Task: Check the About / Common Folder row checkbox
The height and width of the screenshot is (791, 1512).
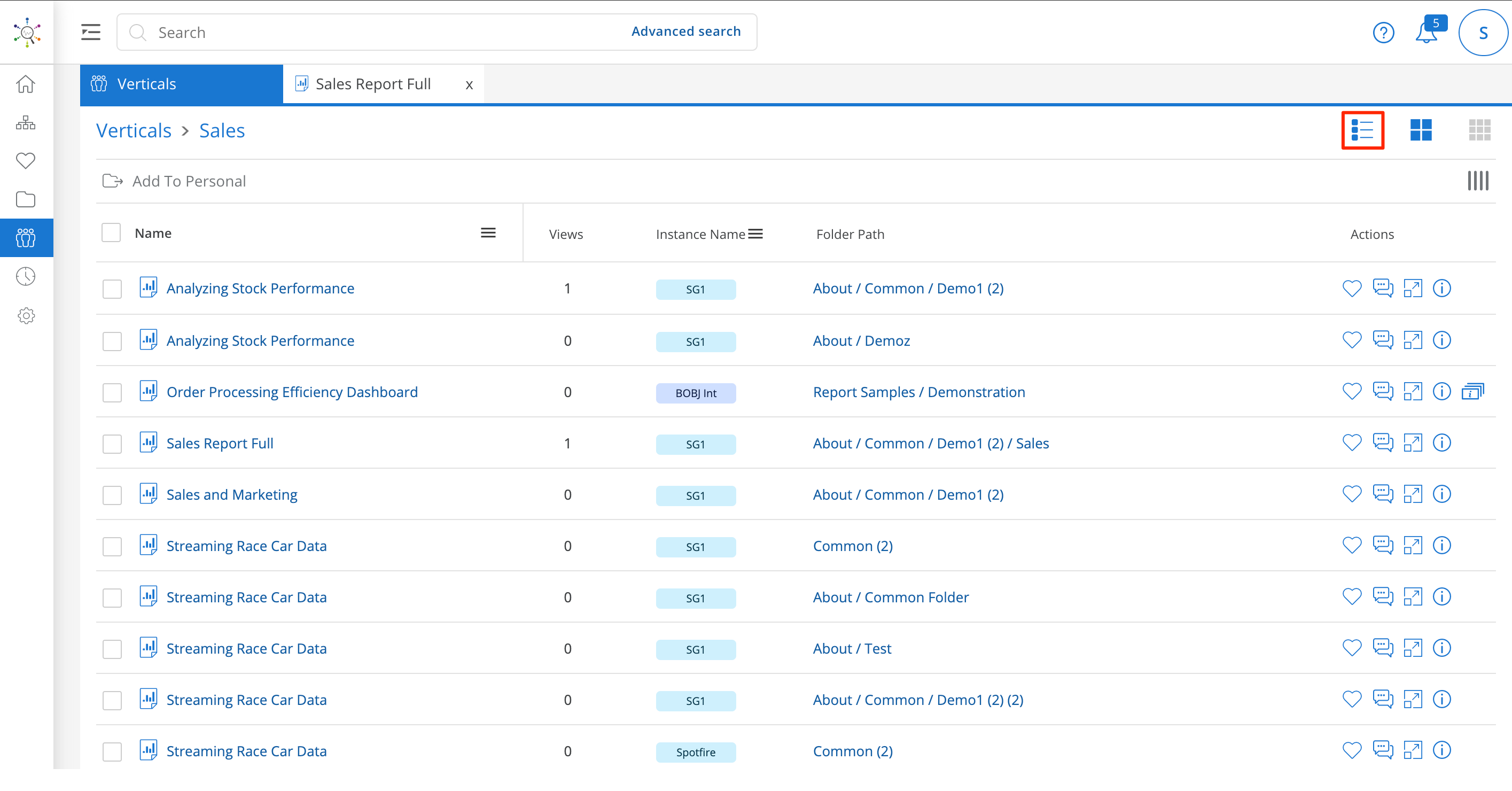Action: (112, 598)
